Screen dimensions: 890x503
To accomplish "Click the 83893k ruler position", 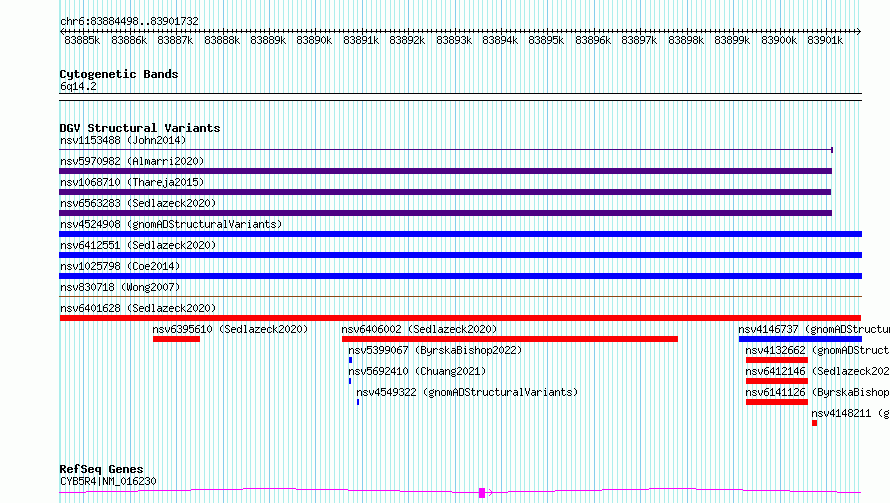I will click(454, 40).
